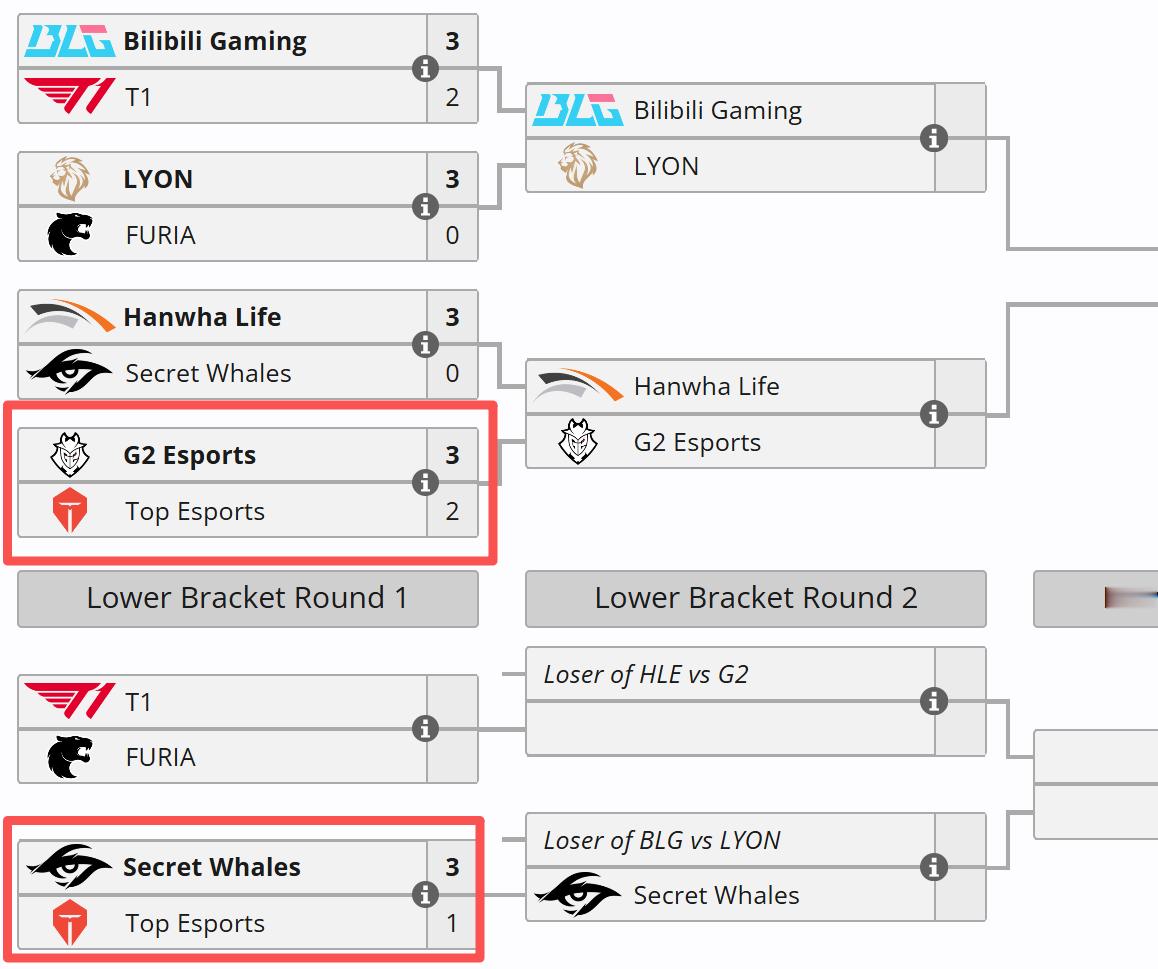Open info icon for Loser of HLE vs G2
Image resolution: width=1158 pixels, height=969 pixels.
coord(933,702)
